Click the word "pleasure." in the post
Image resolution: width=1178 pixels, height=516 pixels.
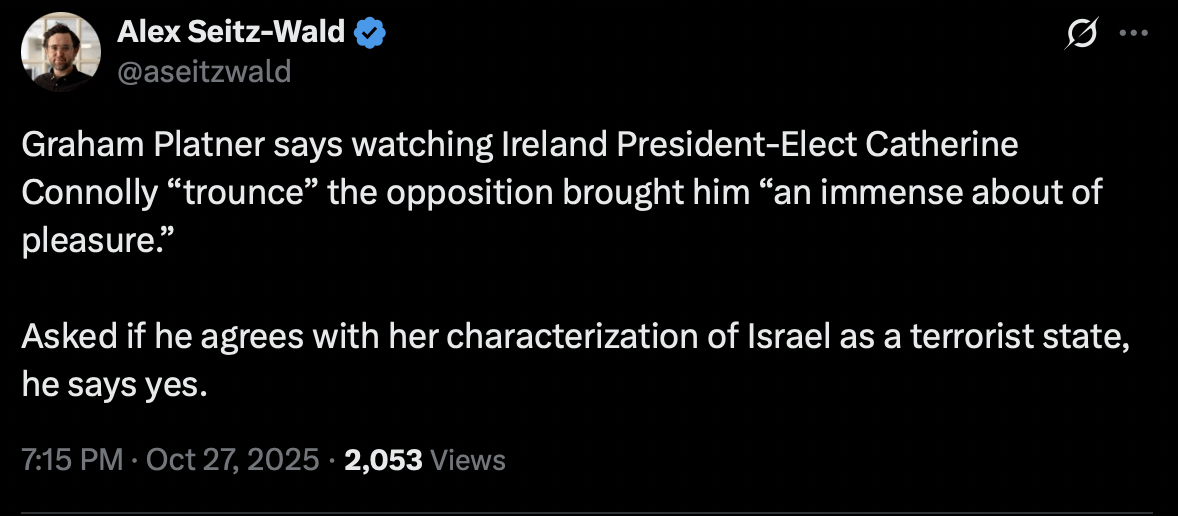(91, 239)
